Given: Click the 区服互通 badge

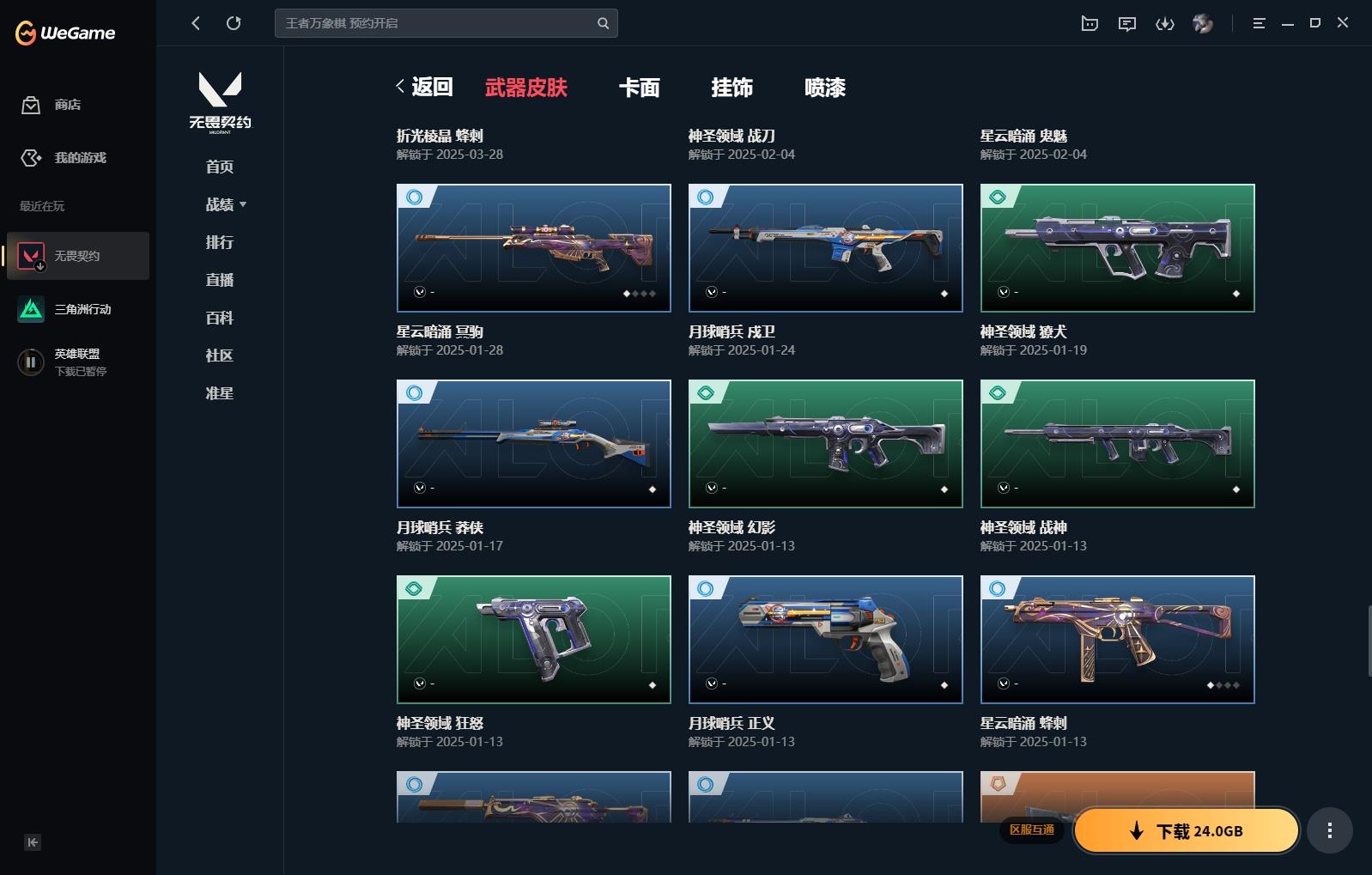Looking at the screenshot, I should pyautogui.click(x=1032, y=829).
